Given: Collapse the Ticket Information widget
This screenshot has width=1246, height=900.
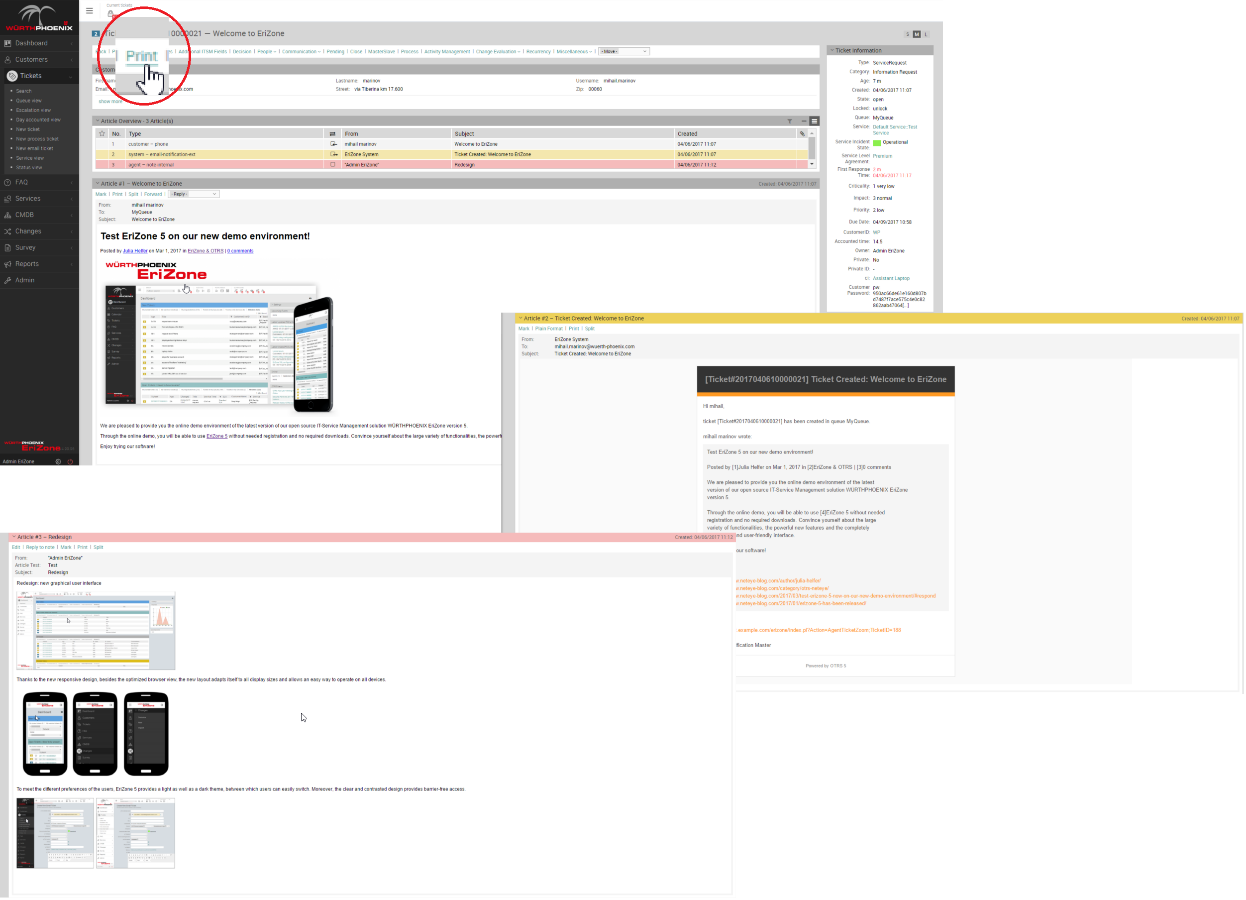Looking at the screenshot, I should point(832,49).
